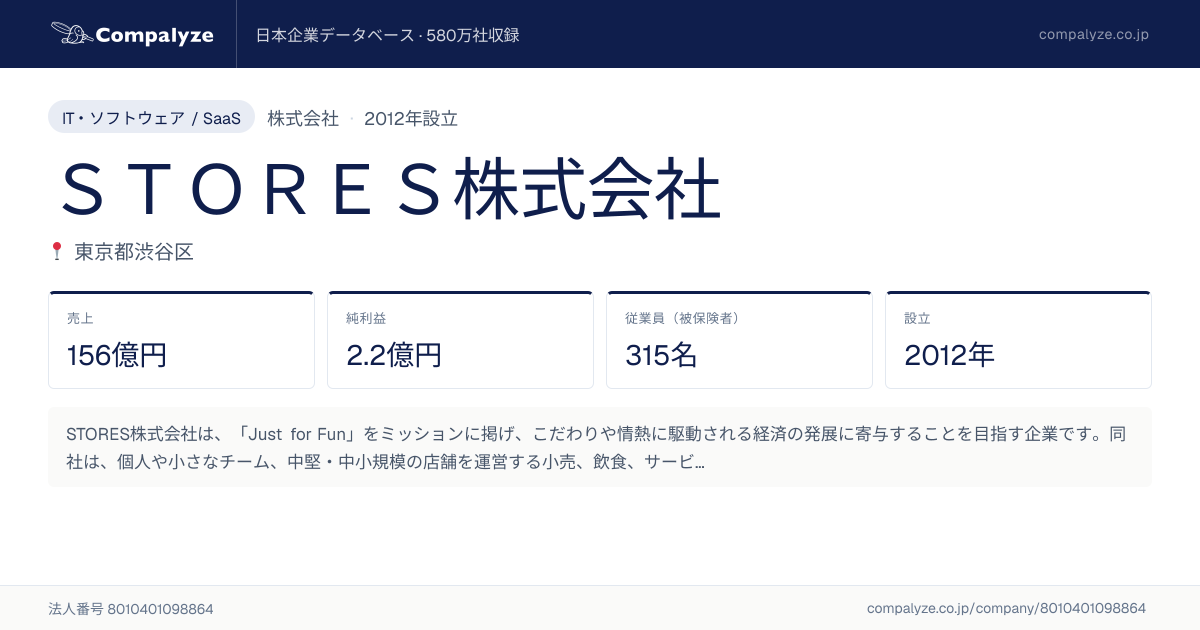1200x630 pixels.
Task: Click the Compalyze brand name
Action: click(155, 35)
